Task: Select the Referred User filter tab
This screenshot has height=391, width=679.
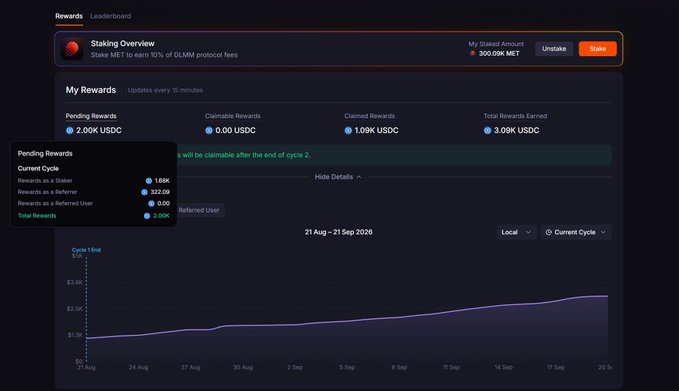Action: pos(199,210)
